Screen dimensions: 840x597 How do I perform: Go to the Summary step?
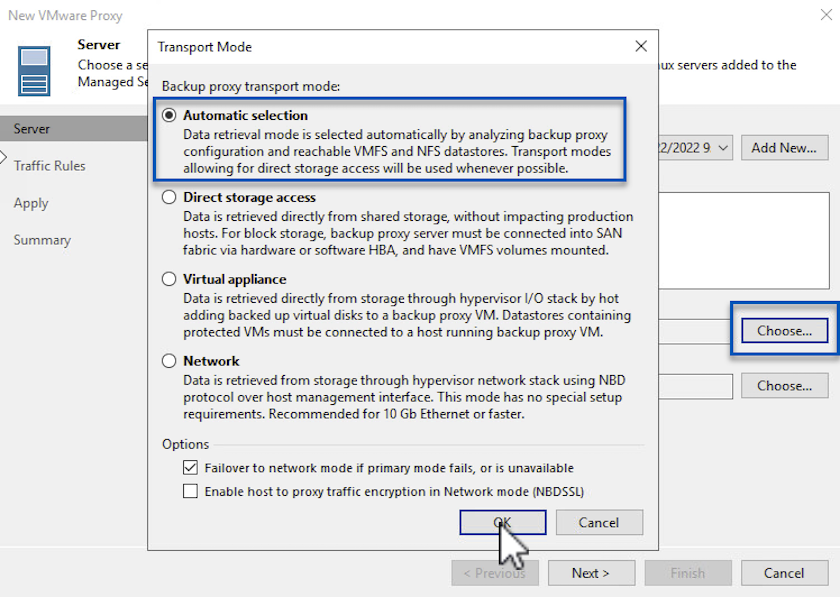pos(42,240)
